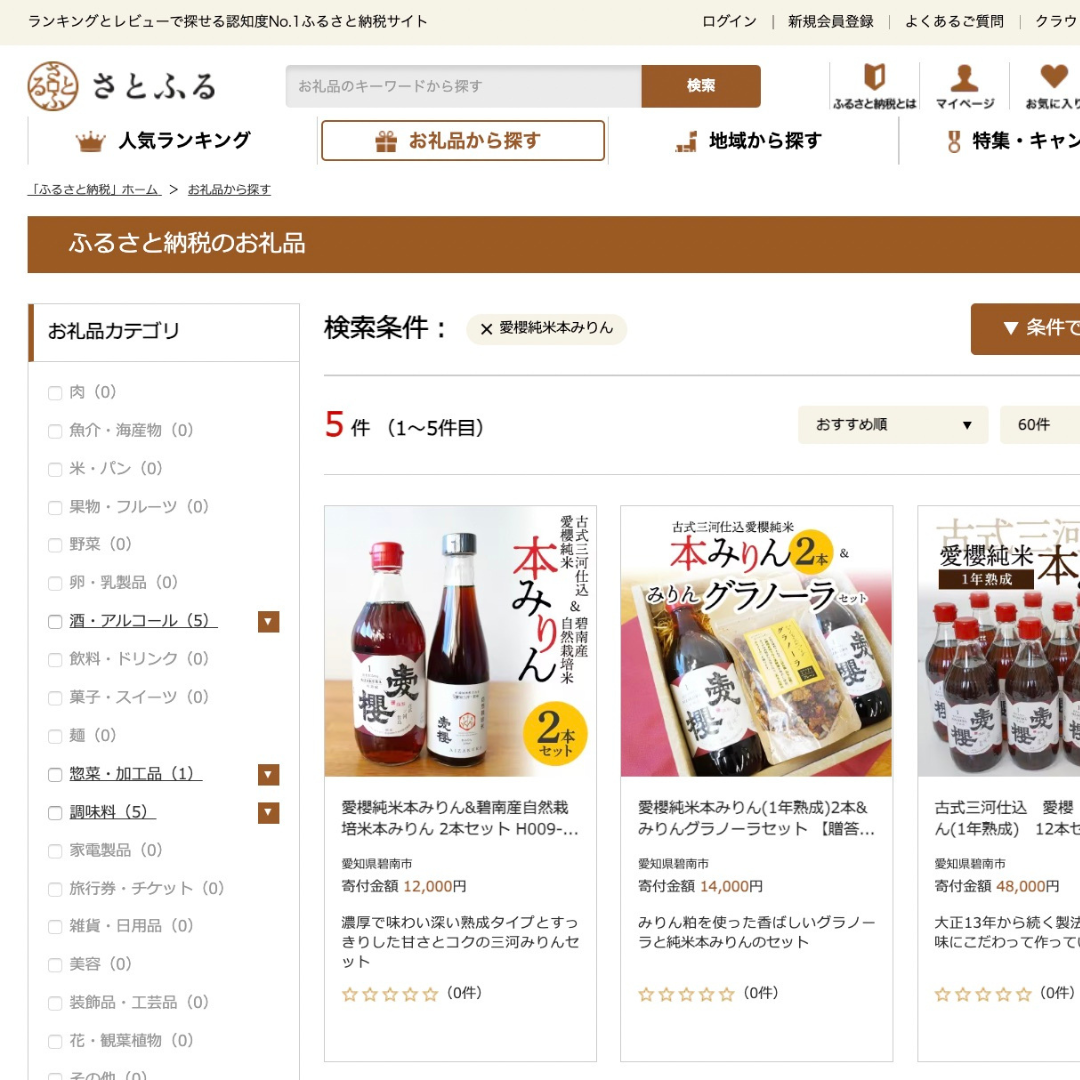Click the お礼品から探す breadcrumb link

(229, 189)
